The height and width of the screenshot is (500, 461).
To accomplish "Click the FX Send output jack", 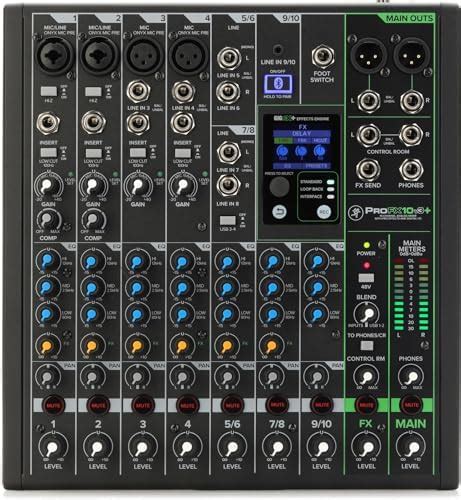I will pyautogui.click(x=368, y=170).
